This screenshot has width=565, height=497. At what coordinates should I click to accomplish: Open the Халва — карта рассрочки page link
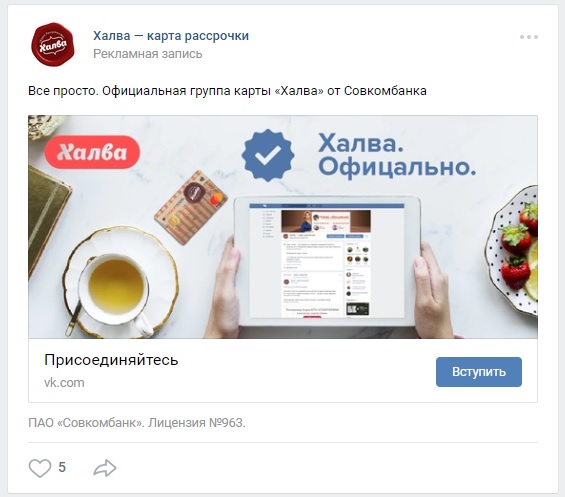(x=171, y=36)
